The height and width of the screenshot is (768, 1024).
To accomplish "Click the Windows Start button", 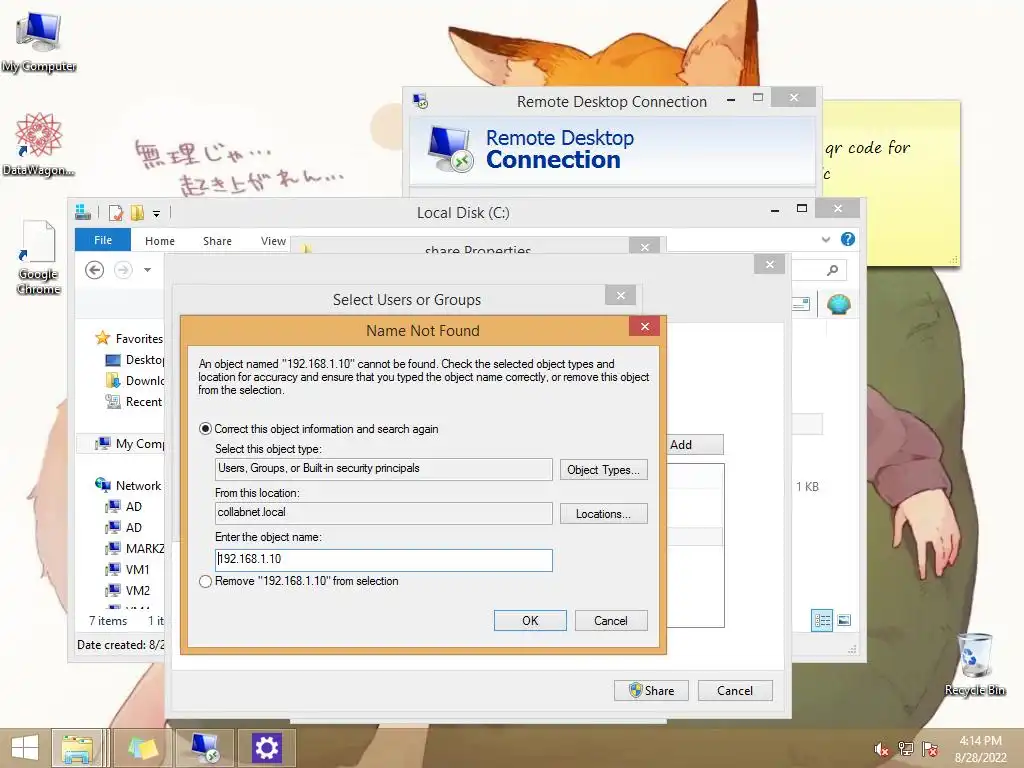I will click(25, 748).
